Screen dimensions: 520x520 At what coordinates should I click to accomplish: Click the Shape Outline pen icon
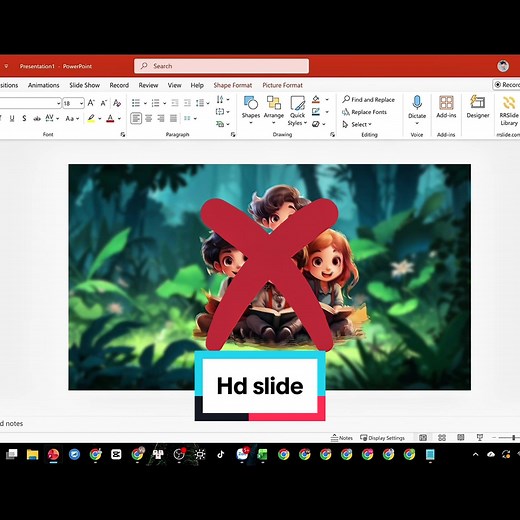316,112
